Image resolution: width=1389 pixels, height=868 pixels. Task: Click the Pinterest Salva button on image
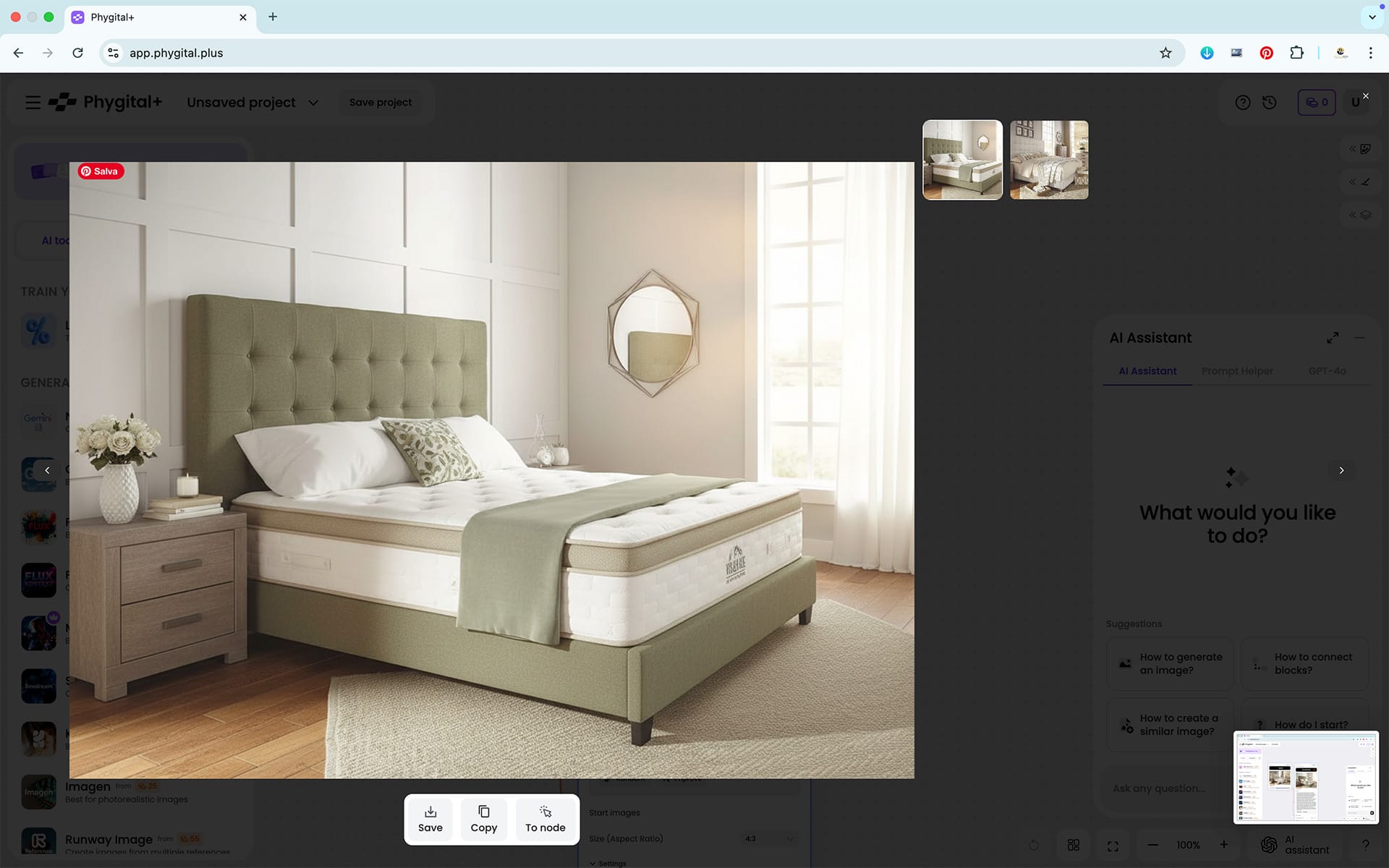click(101, 171)
